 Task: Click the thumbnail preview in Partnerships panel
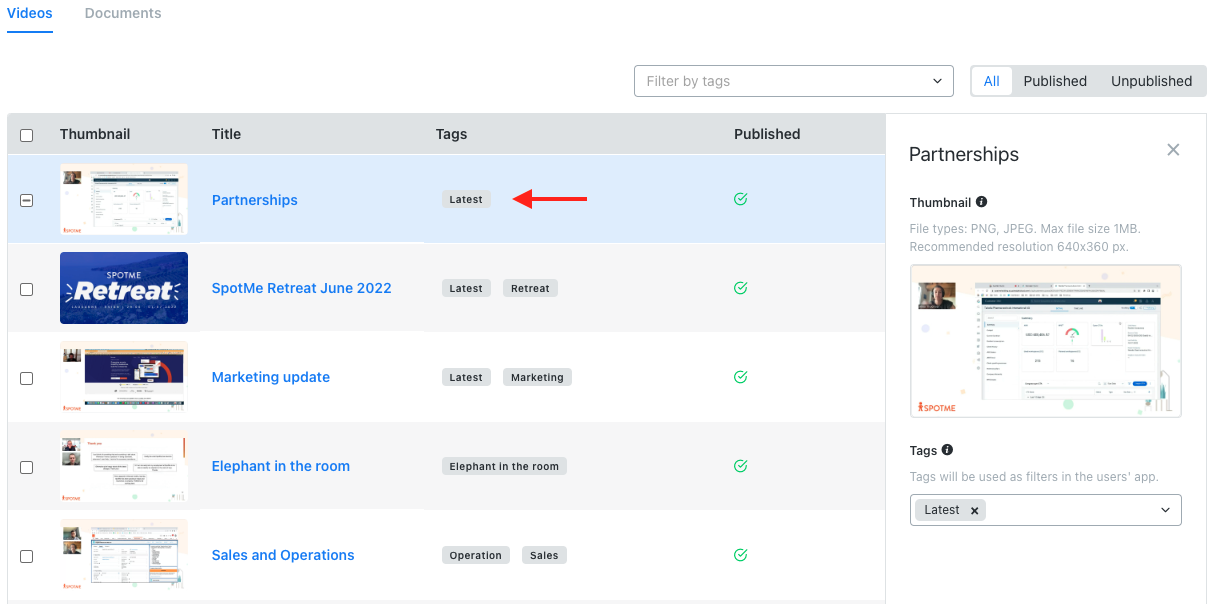[1046, 341]
